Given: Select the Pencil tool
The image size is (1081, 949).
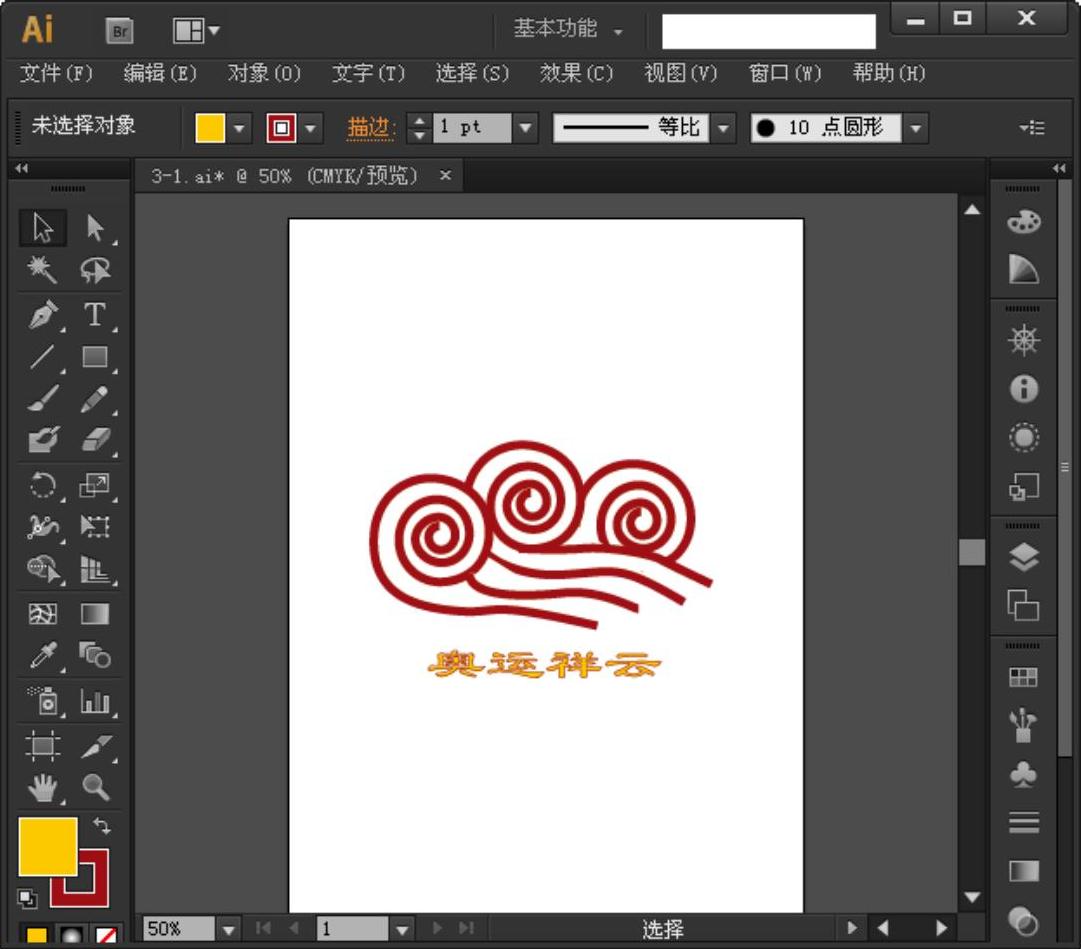Looking at the screenshot, I should 95,398.
